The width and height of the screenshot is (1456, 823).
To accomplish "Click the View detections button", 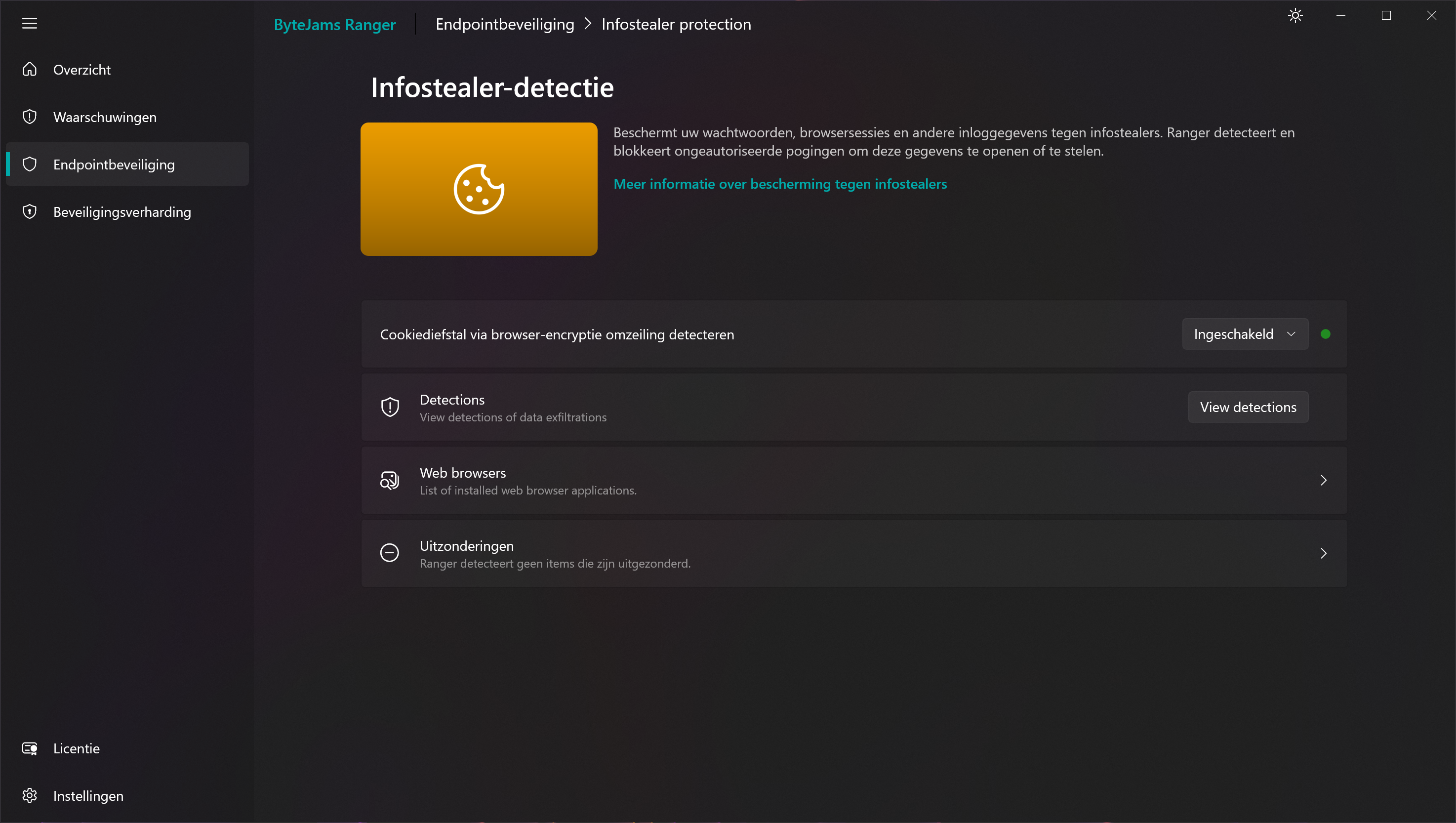I will [1248, 407].
